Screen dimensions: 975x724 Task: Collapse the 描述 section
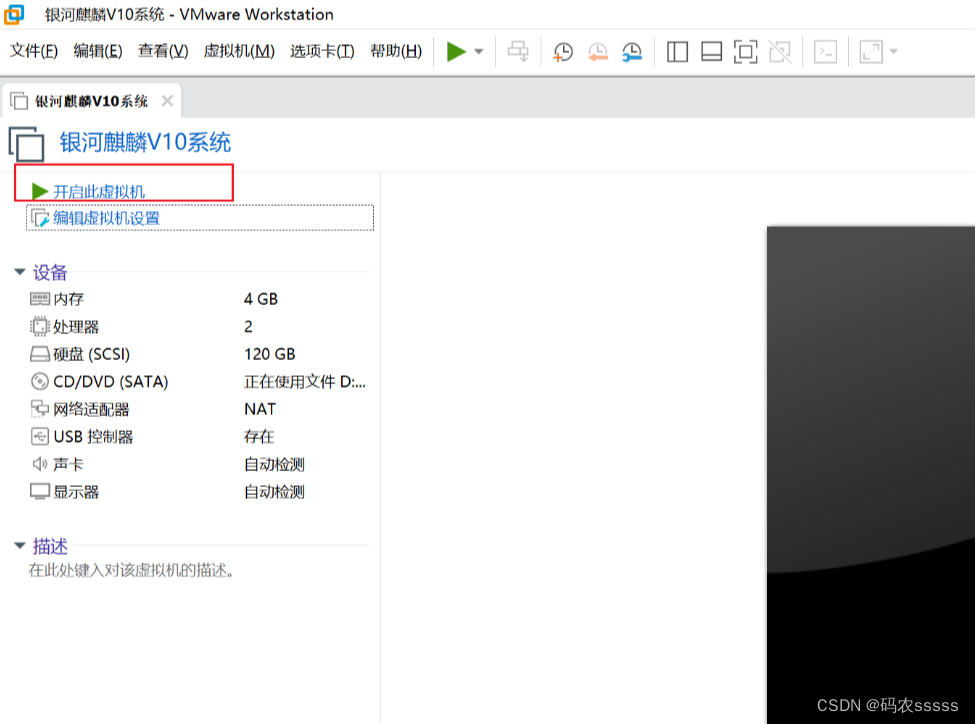[20, 545]
